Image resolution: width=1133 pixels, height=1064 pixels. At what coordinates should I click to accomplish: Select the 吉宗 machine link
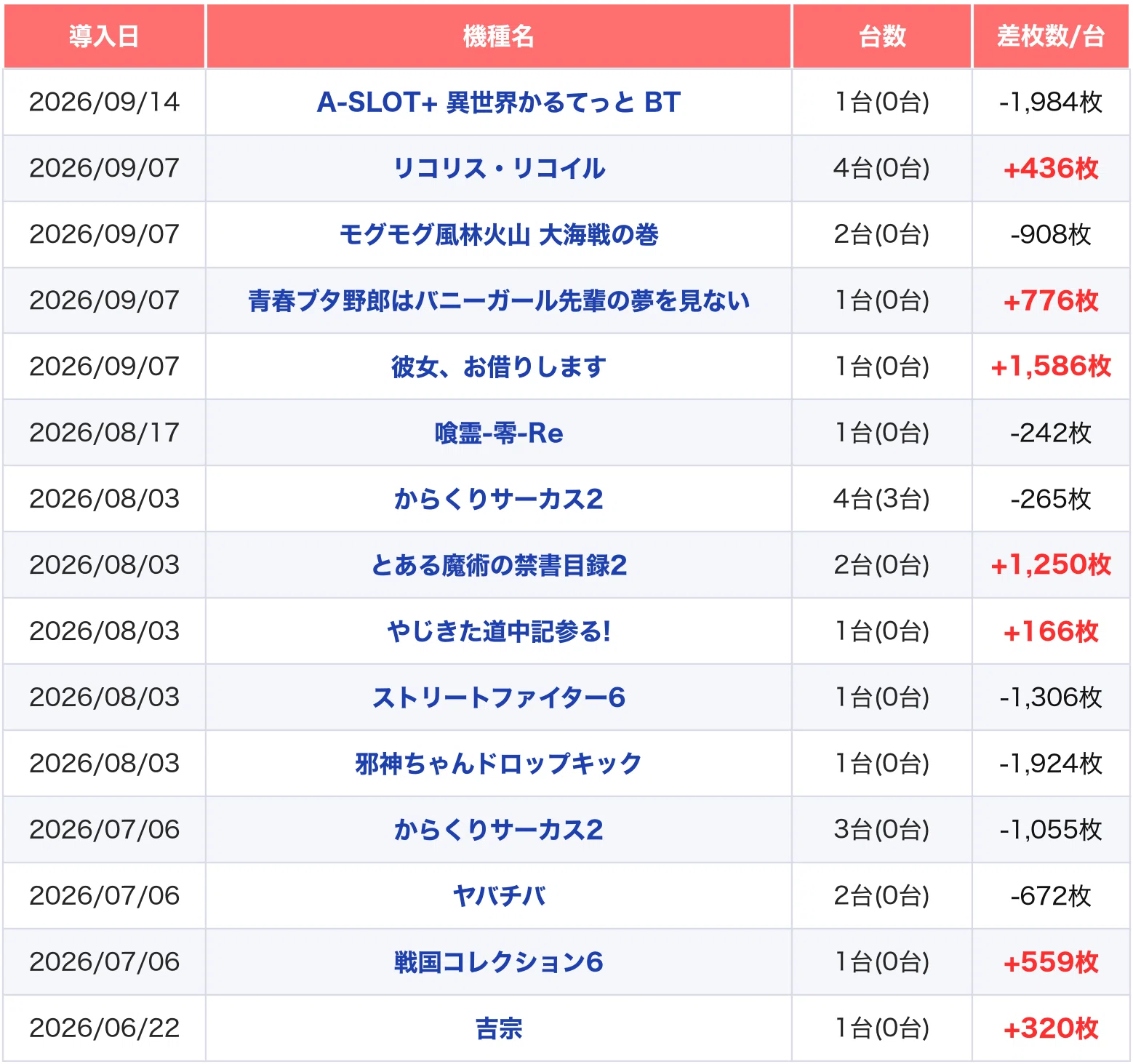[499, 1029]
